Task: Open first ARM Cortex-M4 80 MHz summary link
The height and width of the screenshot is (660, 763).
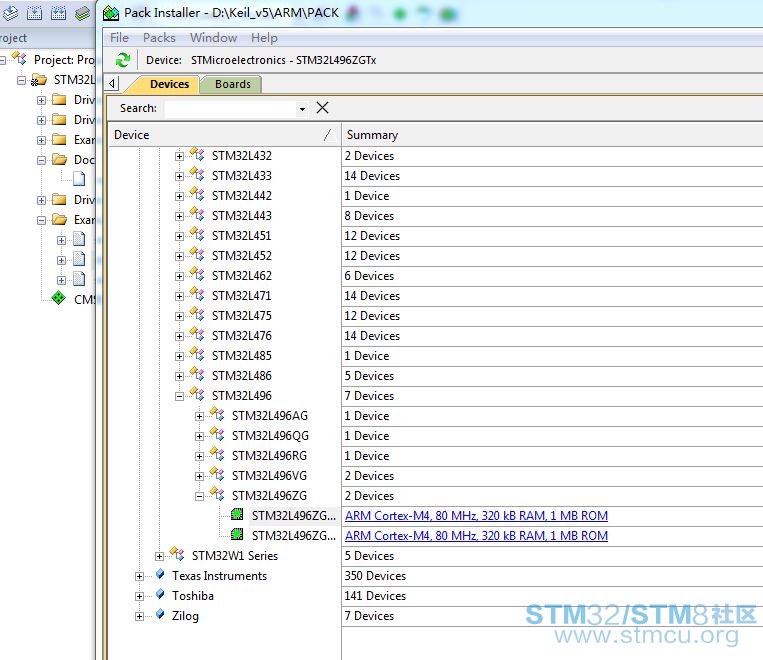Action: click(476, 515)
